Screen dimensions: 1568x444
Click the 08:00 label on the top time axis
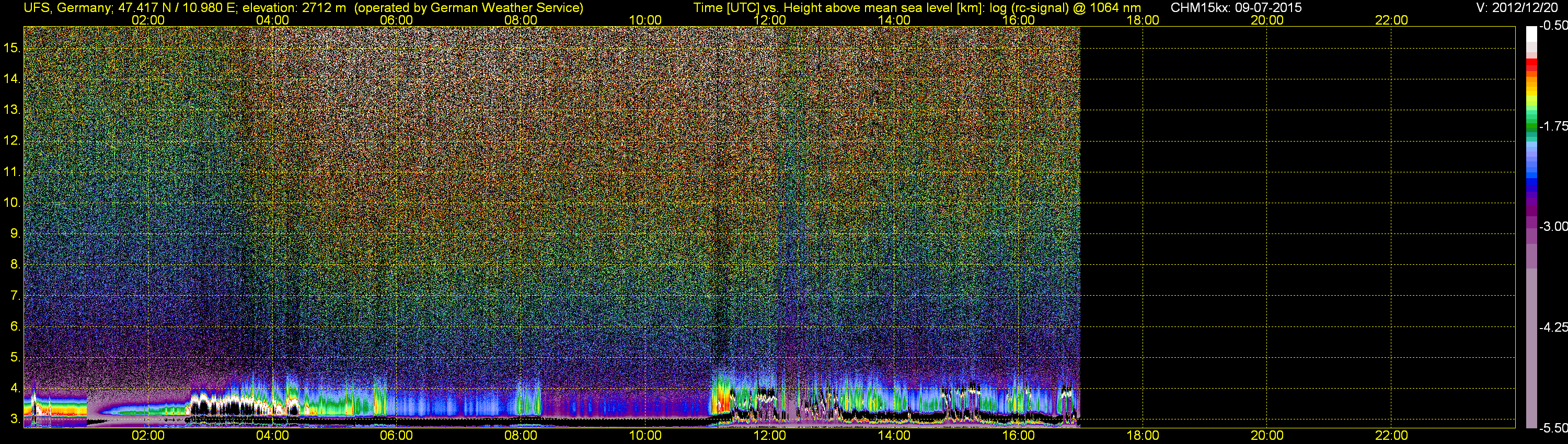pos(521,20)
